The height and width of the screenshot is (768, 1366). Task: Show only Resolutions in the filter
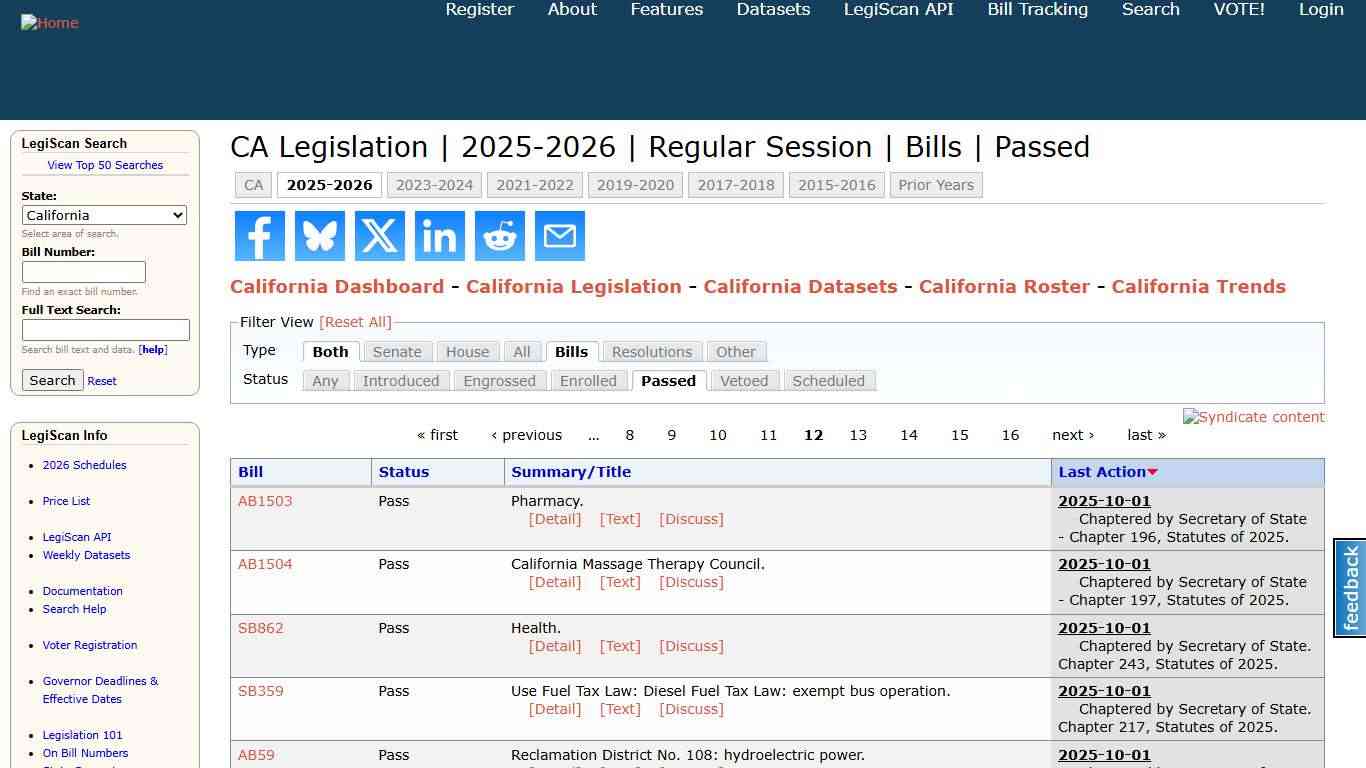click(x=652, y=352)
